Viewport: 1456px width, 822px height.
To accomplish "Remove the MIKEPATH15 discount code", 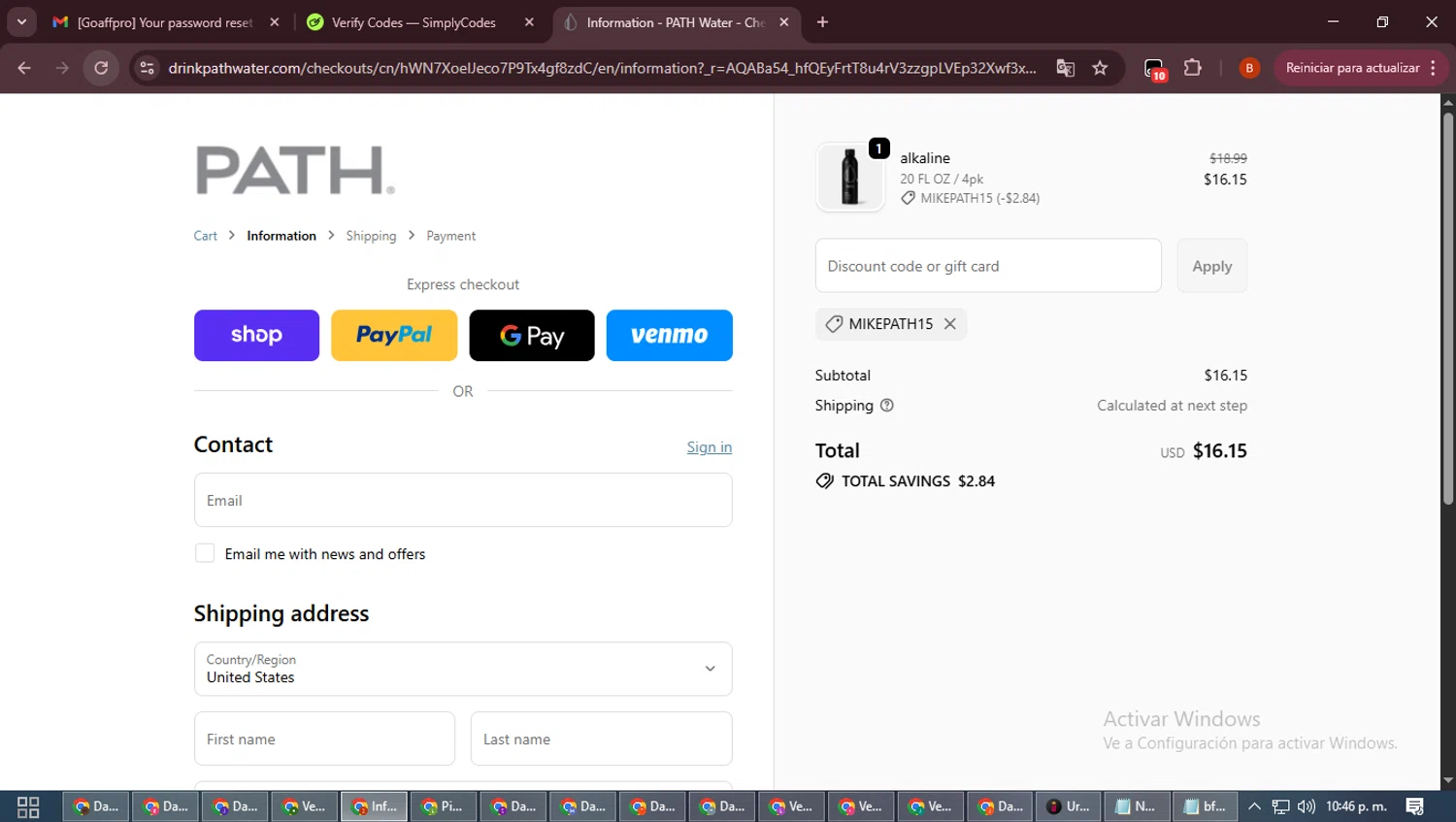I will (x=950, y=324).
